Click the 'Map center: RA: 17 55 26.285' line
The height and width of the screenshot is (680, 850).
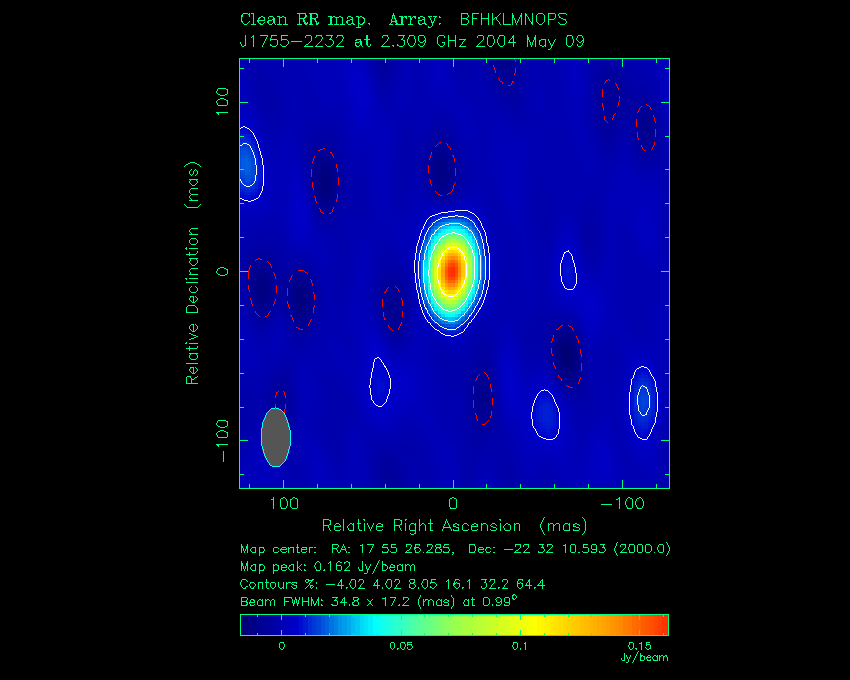tap(455, 549)
